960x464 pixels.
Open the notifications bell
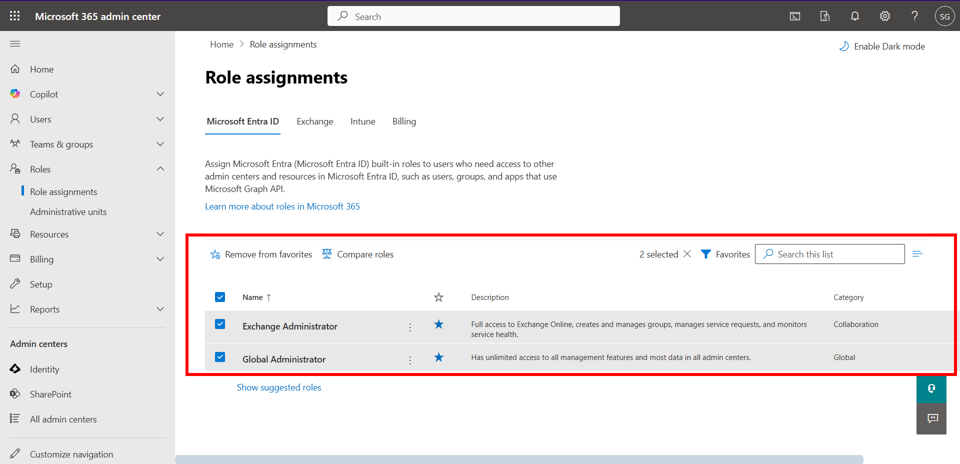(x=855, y=17)
